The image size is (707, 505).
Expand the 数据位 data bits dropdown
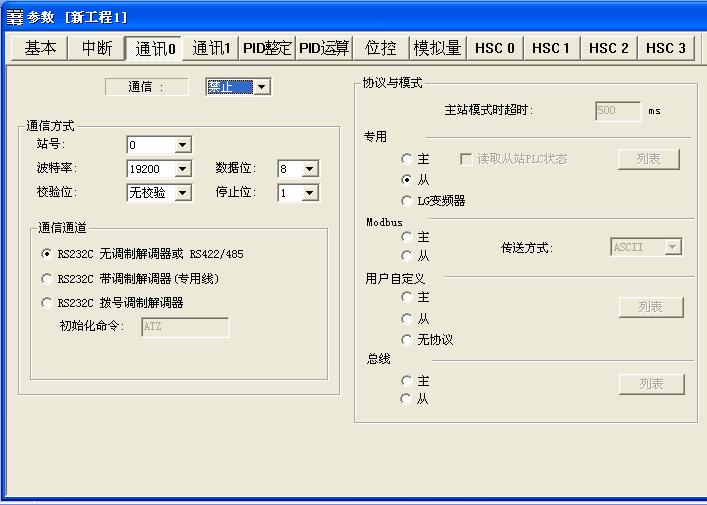(309, 169)
